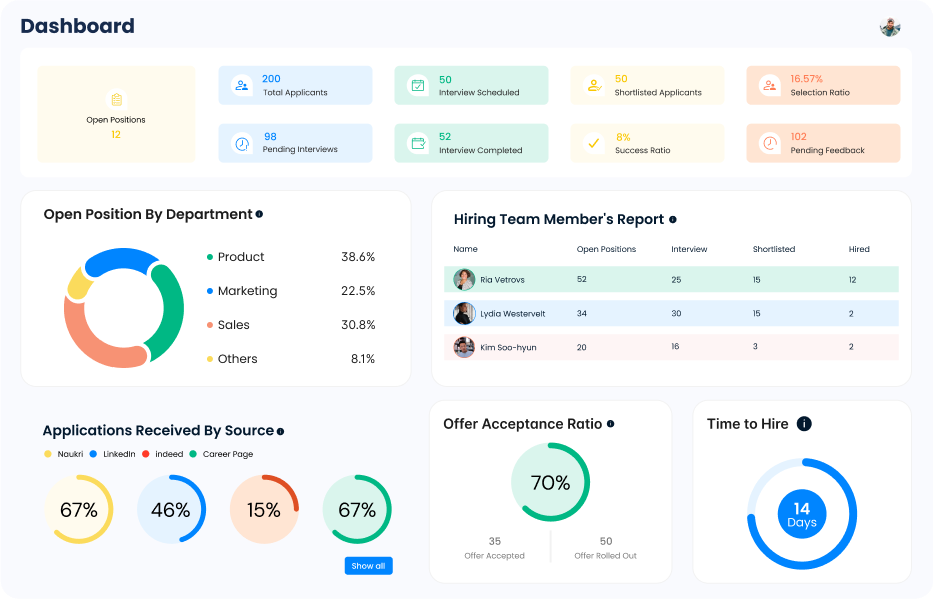Image resolution: width=934 pixels, height=599 pixels.
Task: Click the Hired column header
Action: (x=859, y=249)
